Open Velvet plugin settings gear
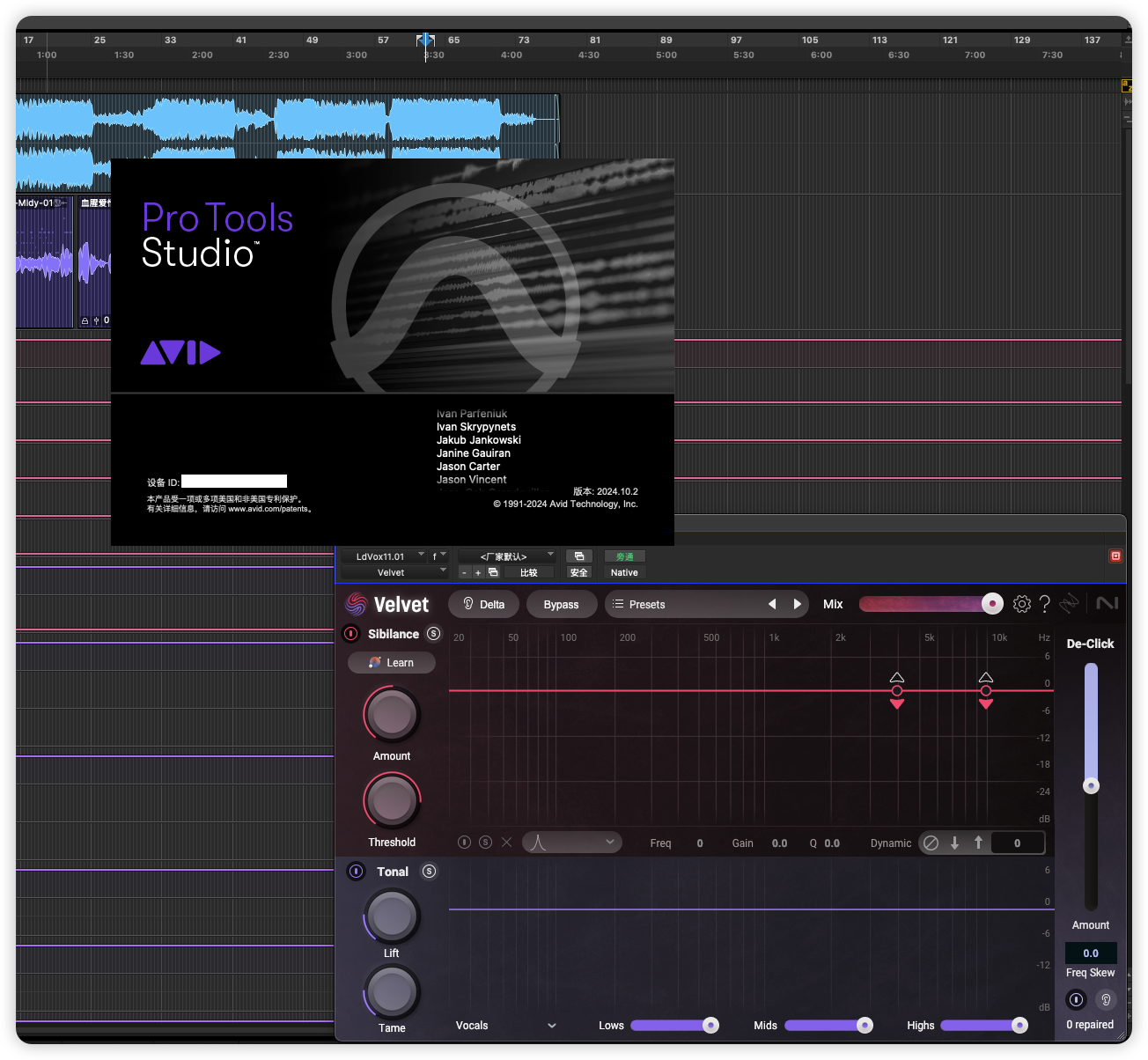1148x1060 pixels. click(x=1021, y=604)
